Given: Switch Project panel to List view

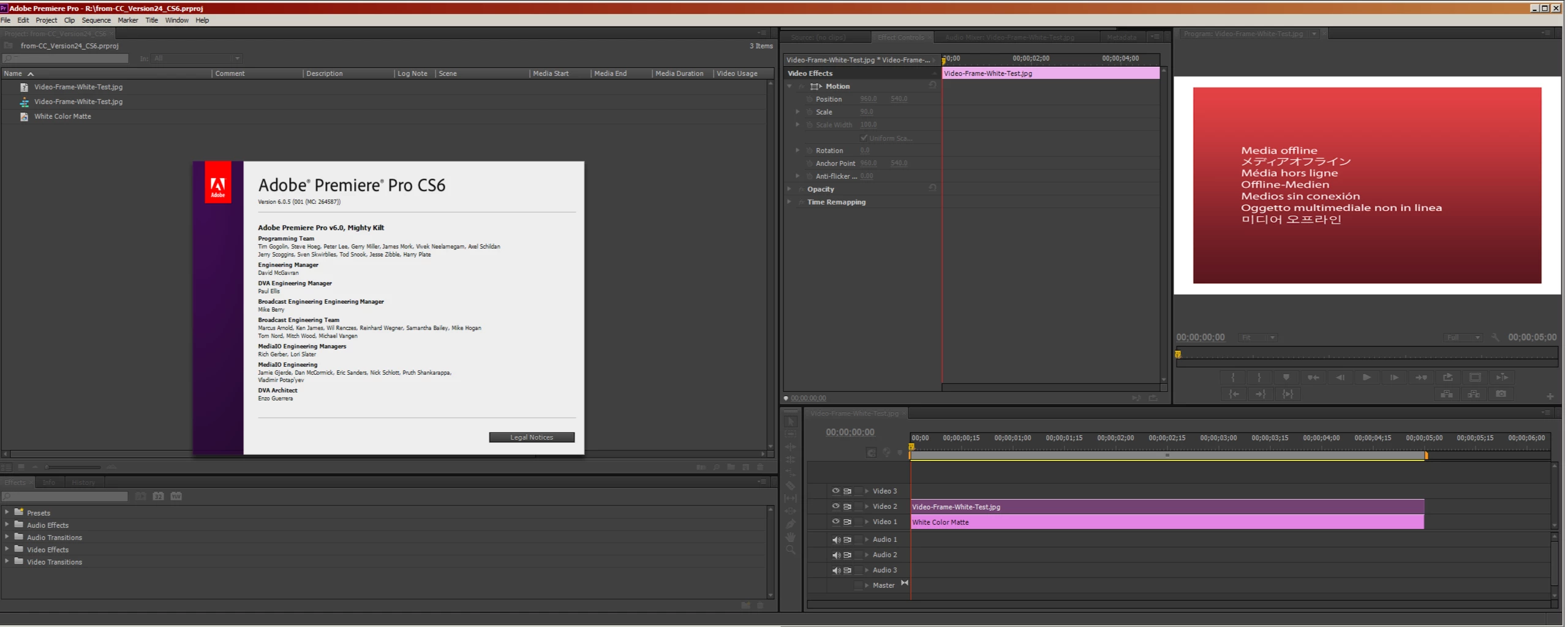Looking at the screenshot, I should (7, 467).
